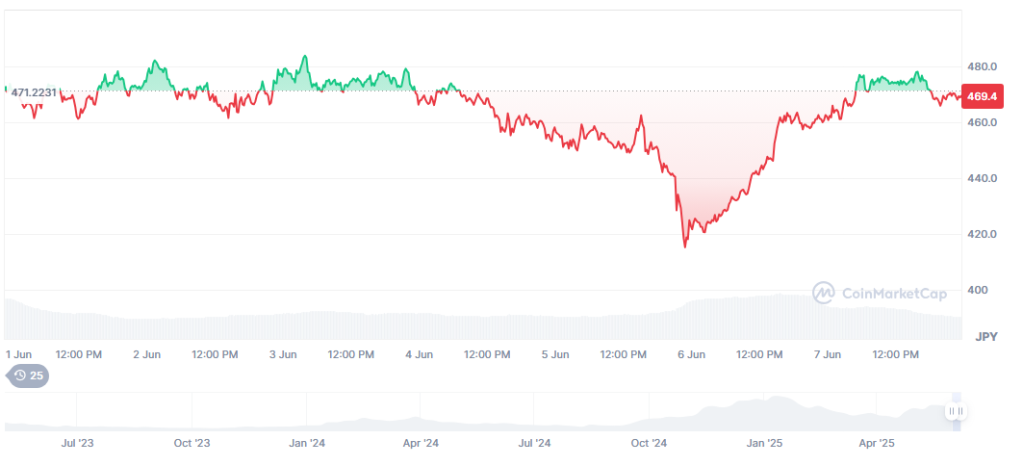The image size is (1023, 466).
Task: Select Apr '24 on the navigator timeline
Action: click(421, 441)
